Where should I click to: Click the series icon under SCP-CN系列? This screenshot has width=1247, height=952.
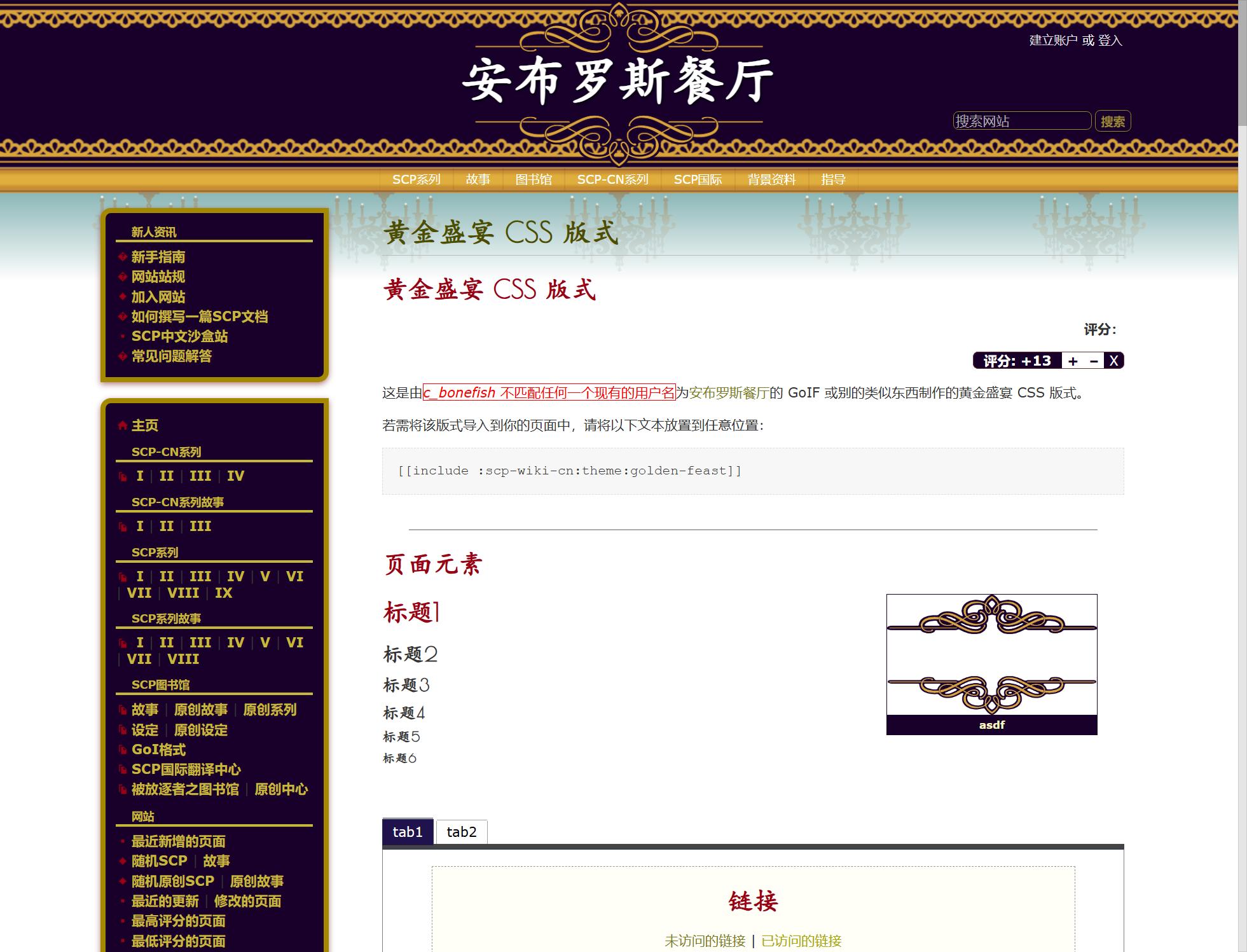pos(123,476)
